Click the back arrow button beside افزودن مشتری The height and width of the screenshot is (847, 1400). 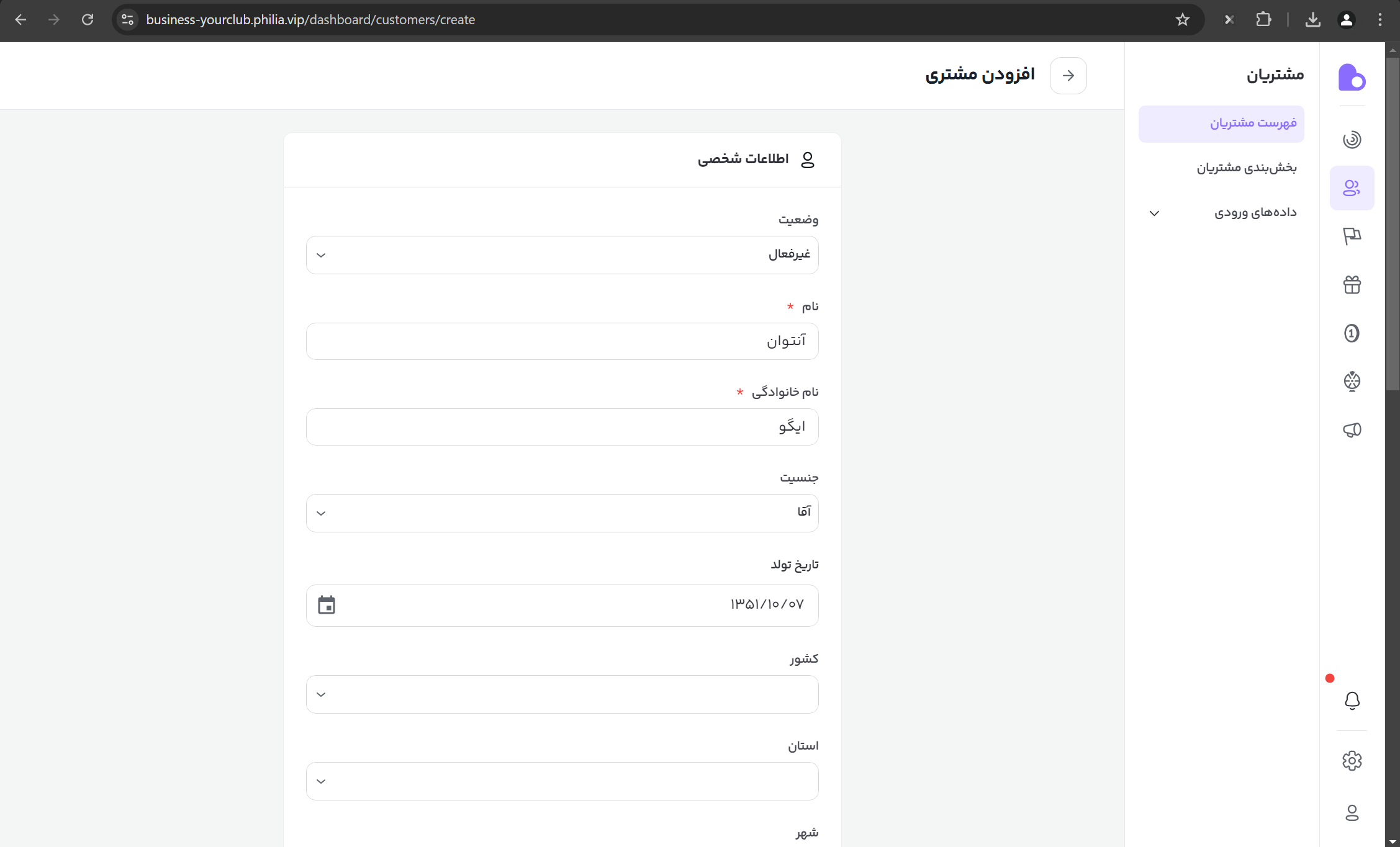(x=1068, y=76)
